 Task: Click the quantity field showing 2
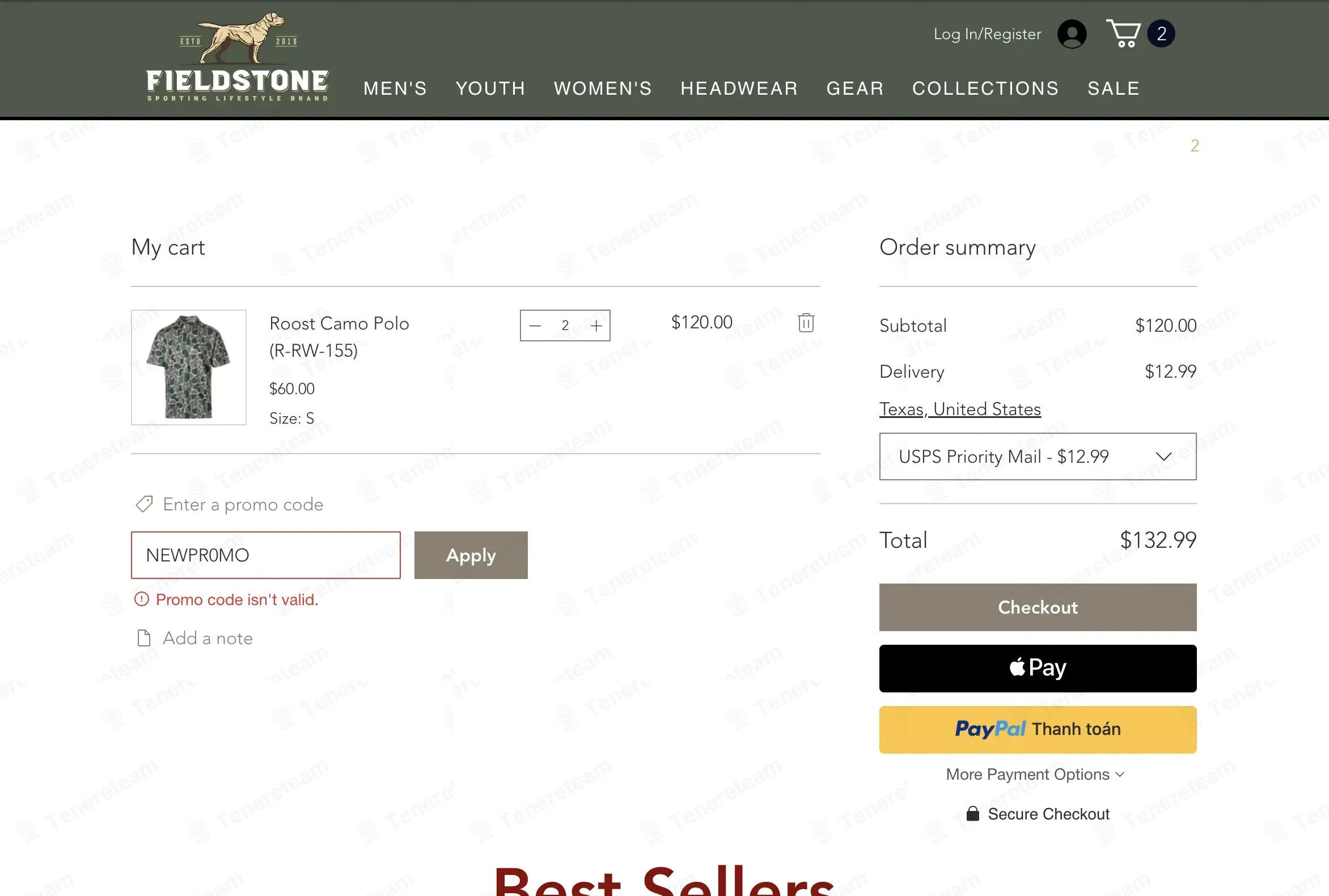click(565, 326)
